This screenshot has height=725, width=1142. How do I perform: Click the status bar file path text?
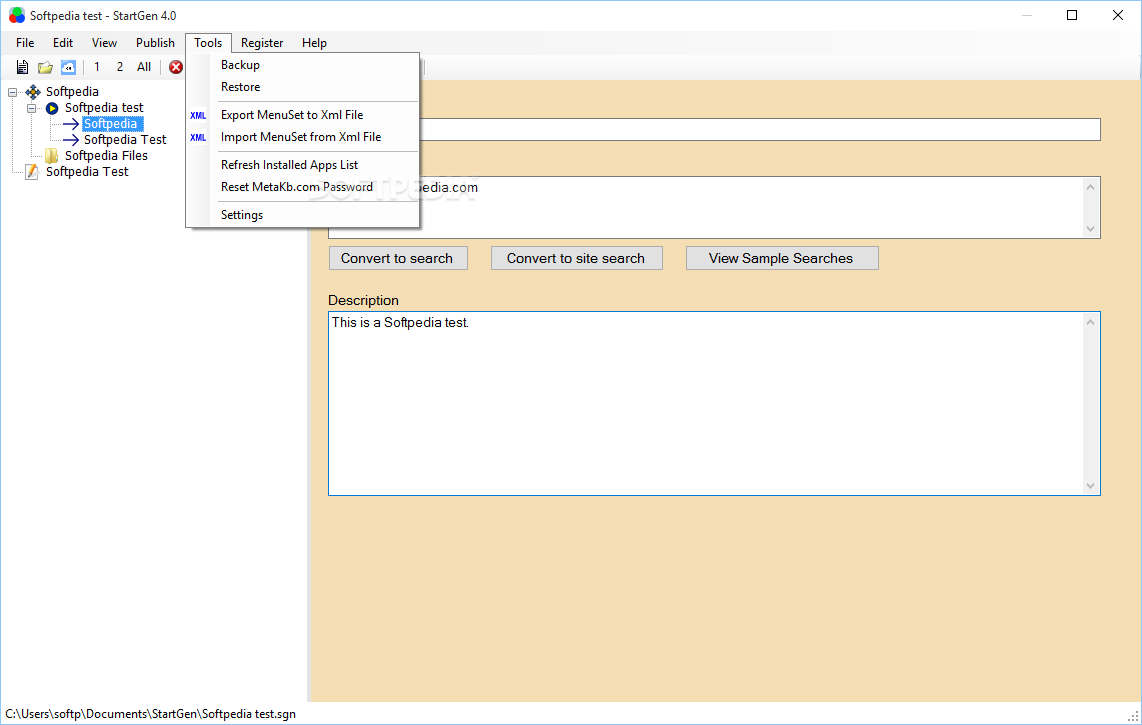tap(151, 714)
